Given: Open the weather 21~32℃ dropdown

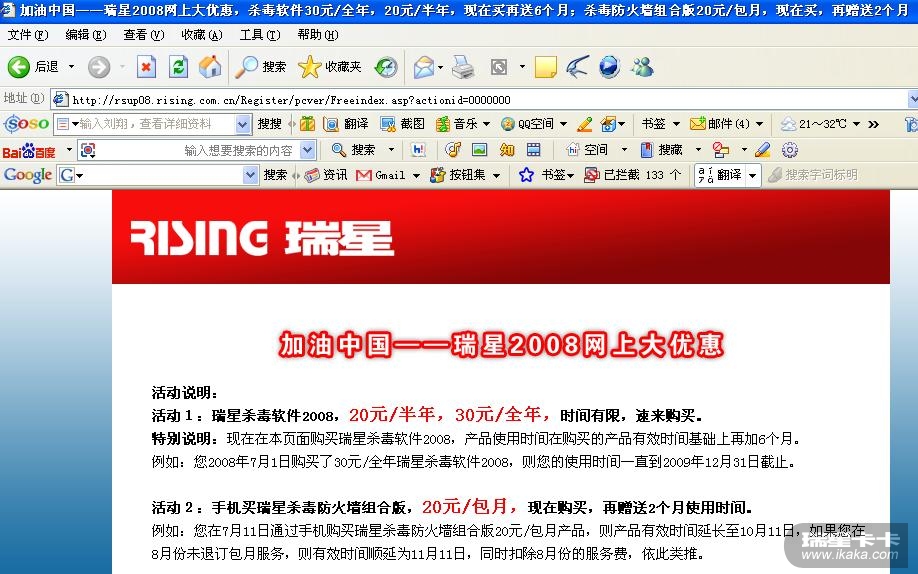Looking at the screenshot, I should pyautogui.click(x=856, y=124).
